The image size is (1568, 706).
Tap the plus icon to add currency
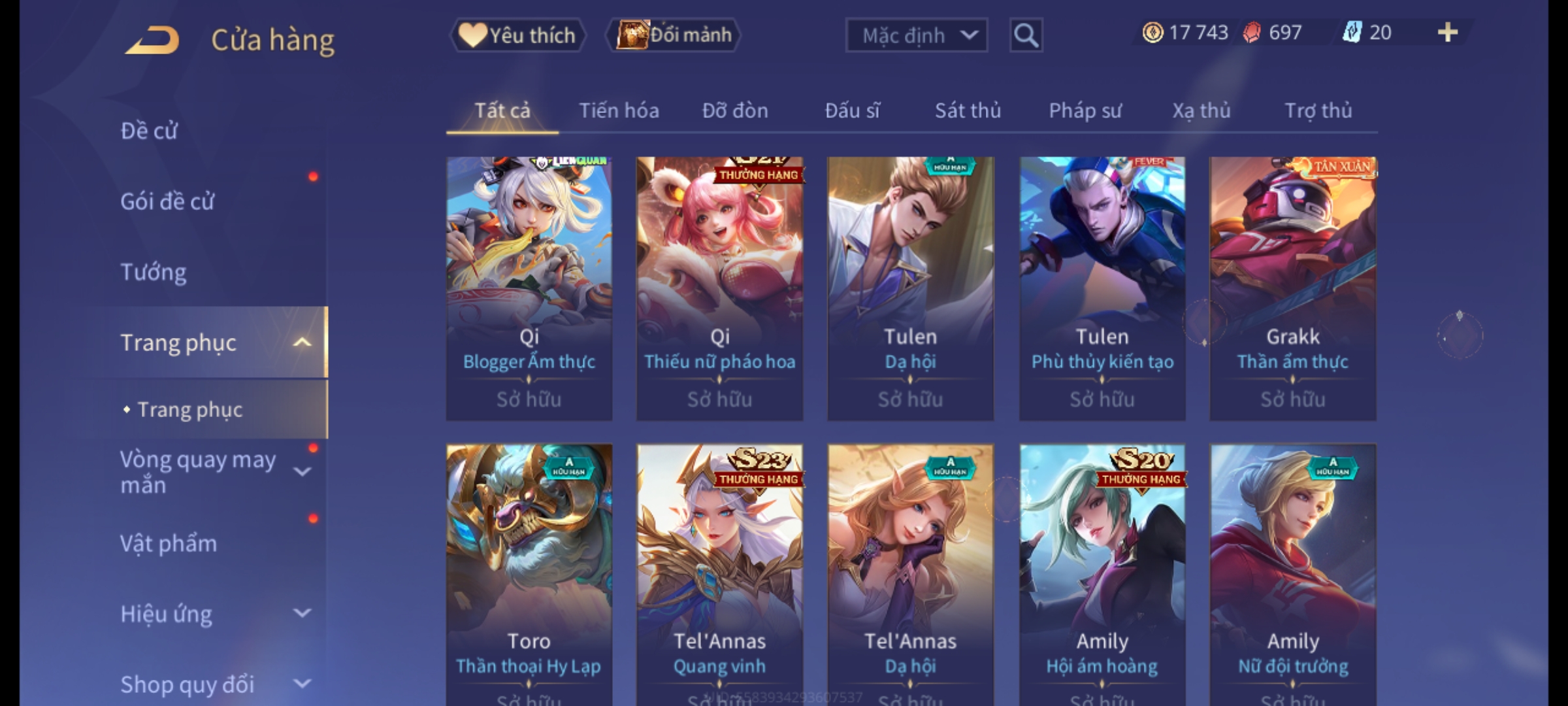click(1448, 32)
